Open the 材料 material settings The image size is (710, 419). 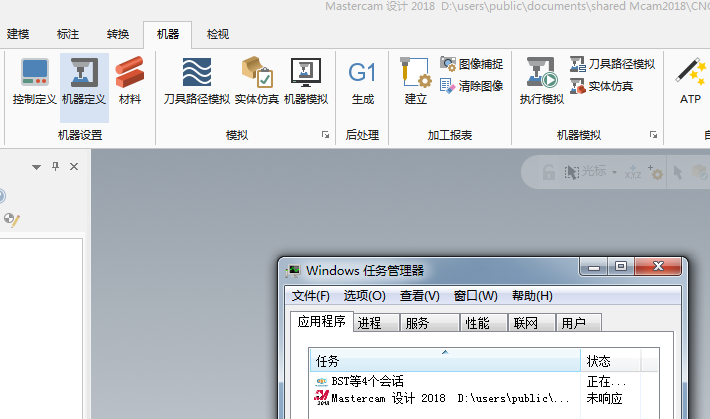130,82
